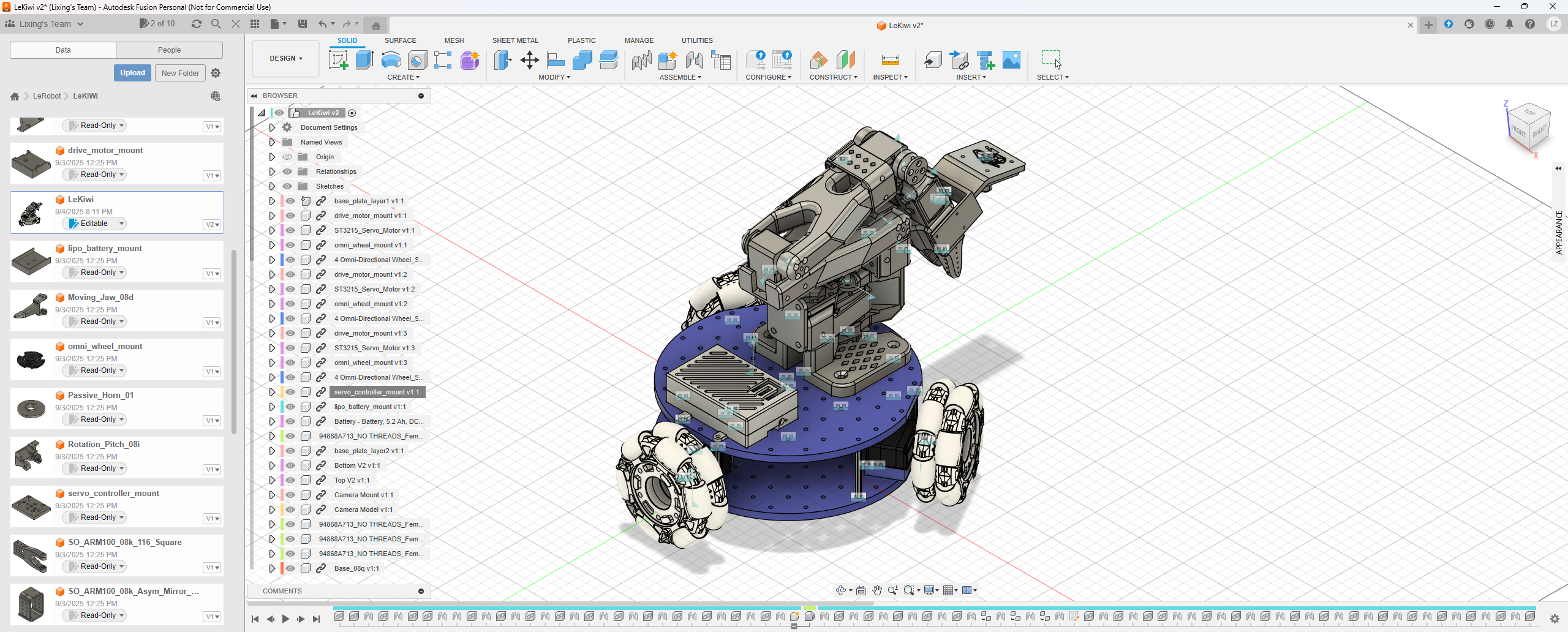The width and height of the screenshot is (1568, 632).
Task: Jump to timeline beginning
Action: [x=255, y=619]
